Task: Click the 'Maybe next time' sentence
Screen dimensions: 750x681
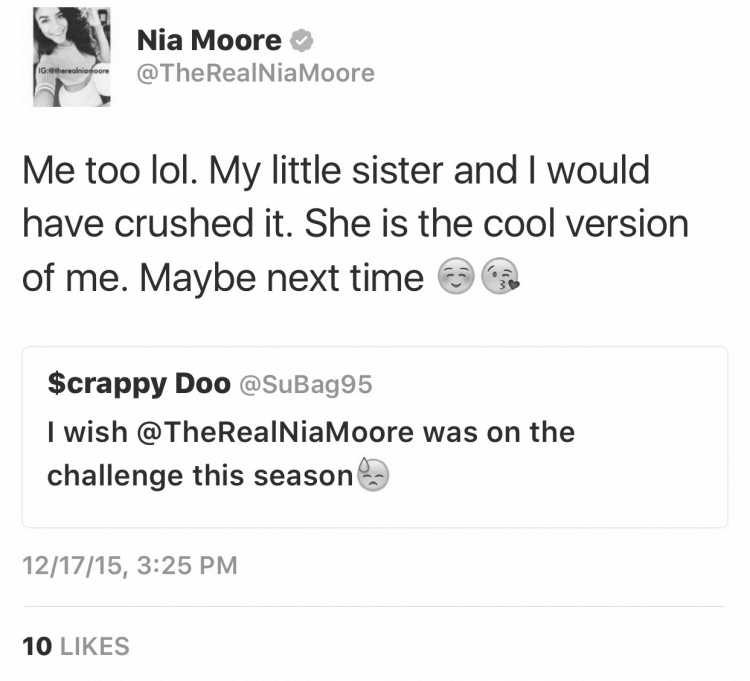Action: 281,278
